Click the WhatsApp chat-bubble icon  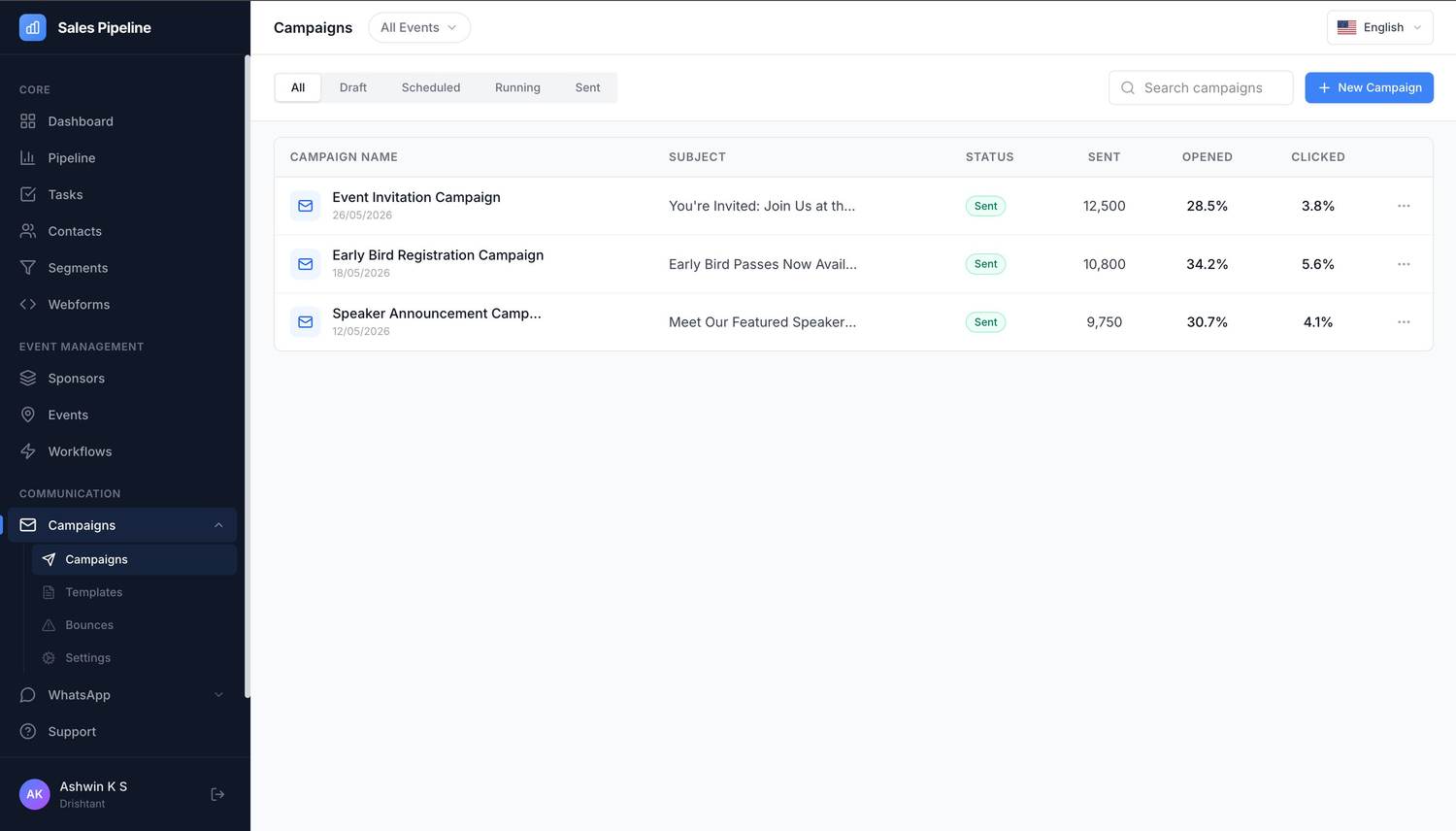pyautogui.click(x=28, y=695)
